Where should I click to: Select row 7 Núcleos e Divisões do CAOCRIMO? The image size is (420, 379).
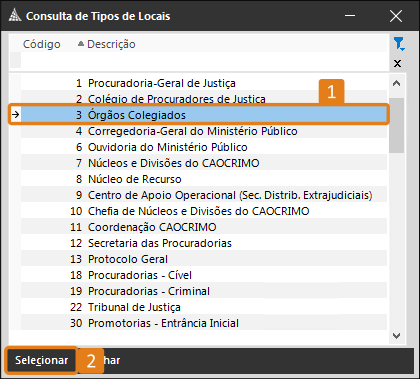(204, 163)
